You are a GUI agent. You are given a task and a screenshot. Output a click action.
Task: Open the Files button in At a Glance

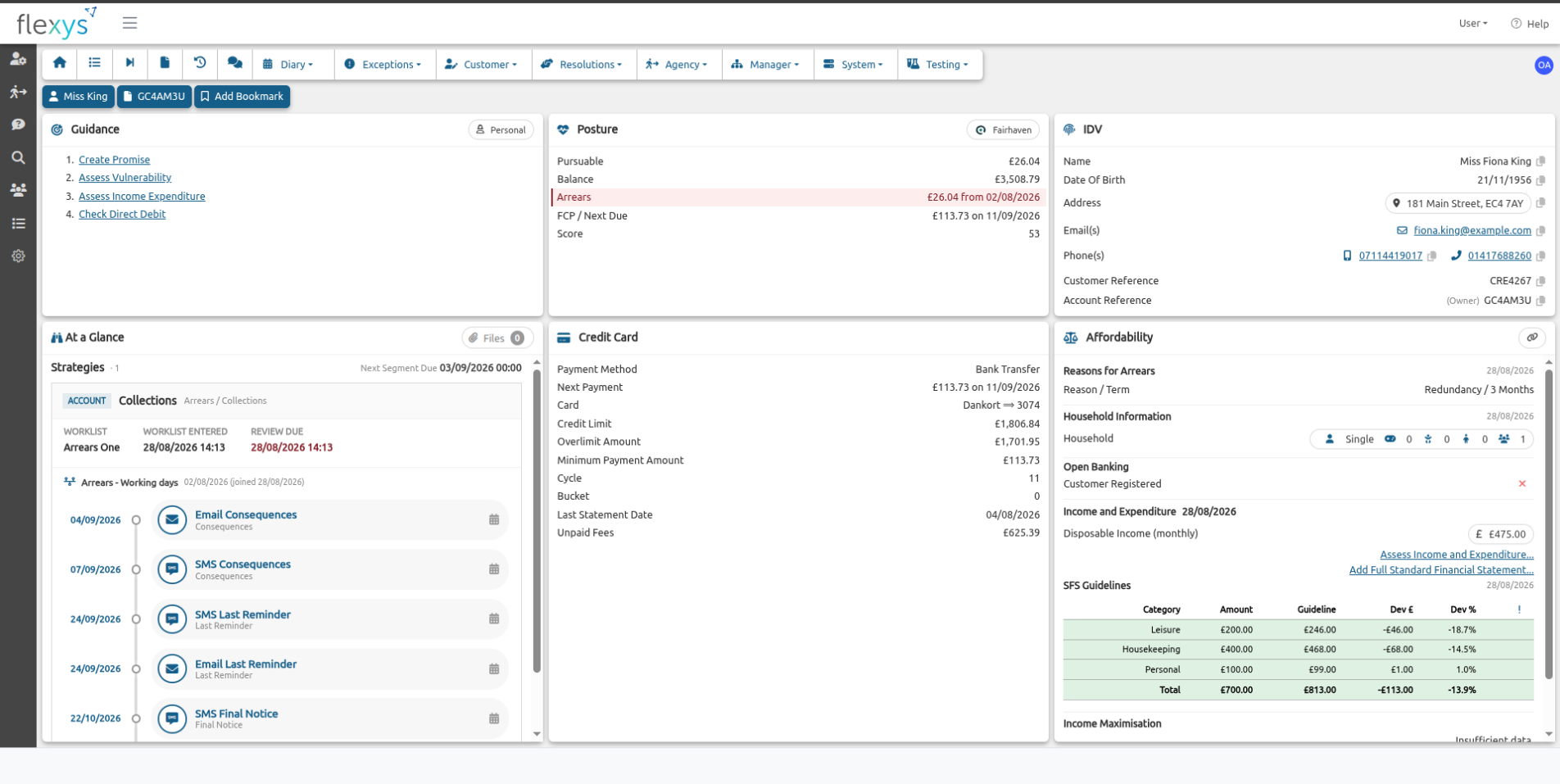pyautogui.click(x=497, y=338)
